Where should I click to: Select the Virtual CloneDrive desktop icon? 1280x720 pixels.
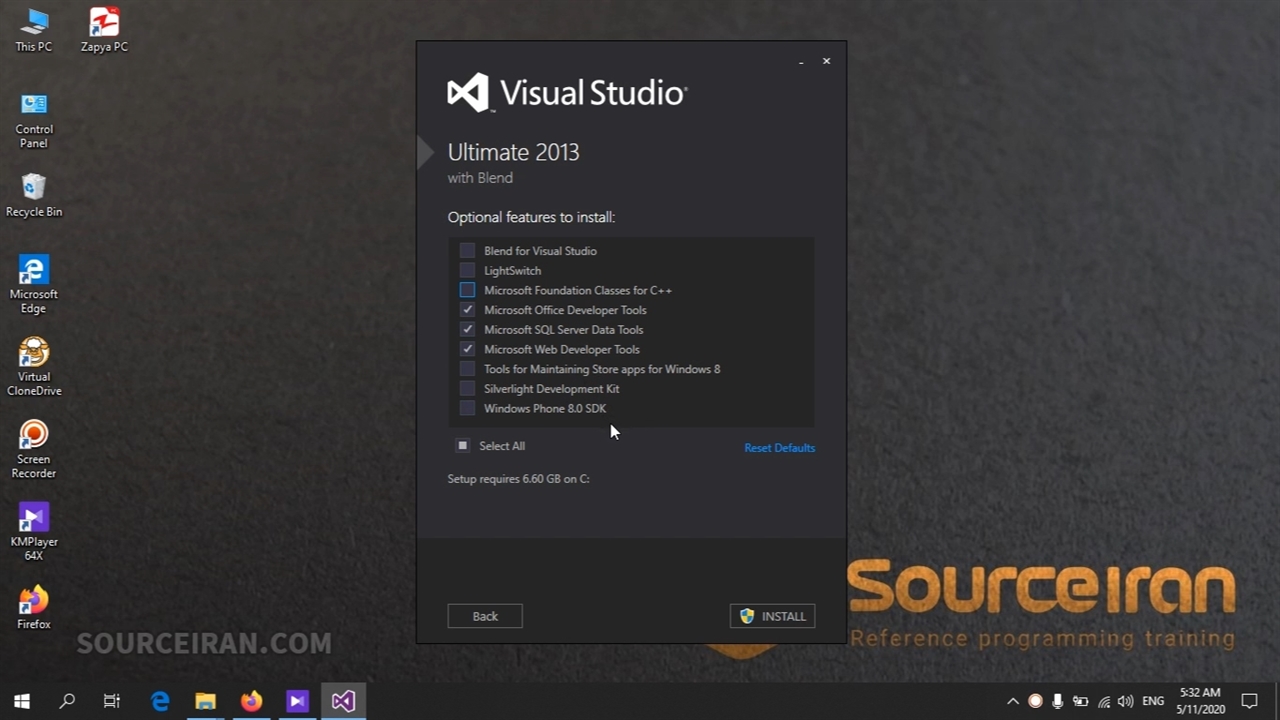(34, 367)
